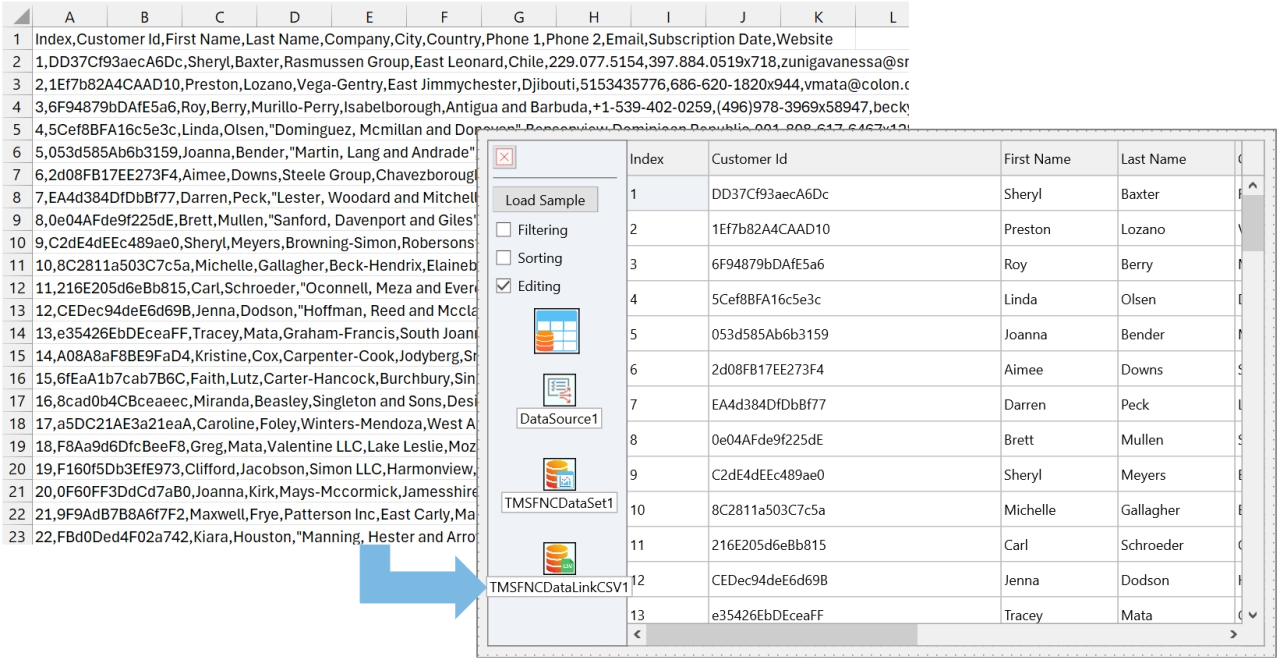Select last name cell Gallagher in grid
Screen dimensions: 1280x660
(x=1177, y=510)
